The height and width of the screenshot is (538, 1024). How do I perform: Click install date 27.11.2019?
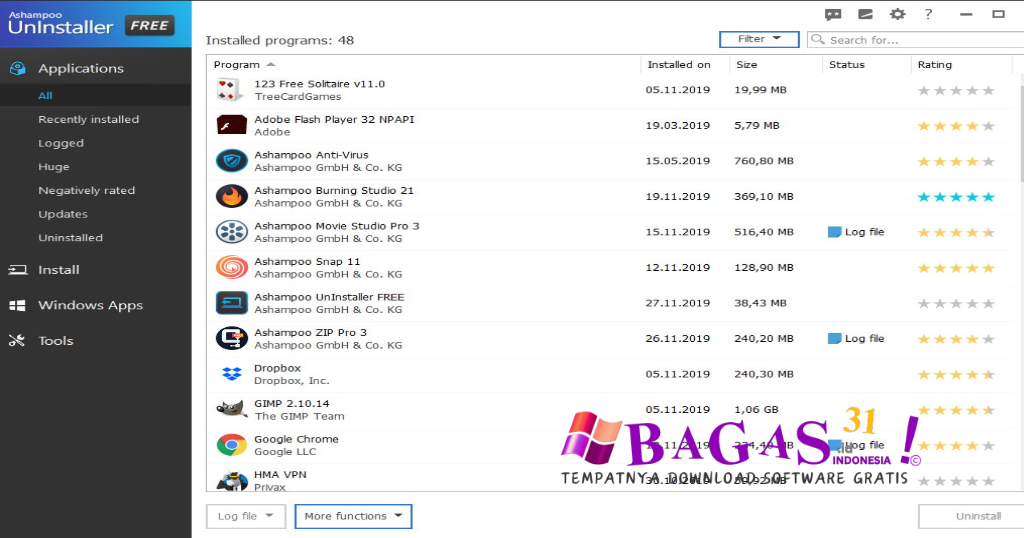(x=677, y=303)
